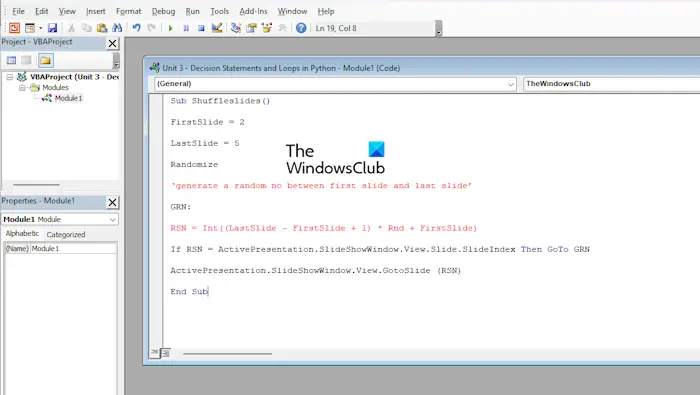
Task: Open the TheWindowsClub procedure dropdown
Action: [x=612, y=84]
